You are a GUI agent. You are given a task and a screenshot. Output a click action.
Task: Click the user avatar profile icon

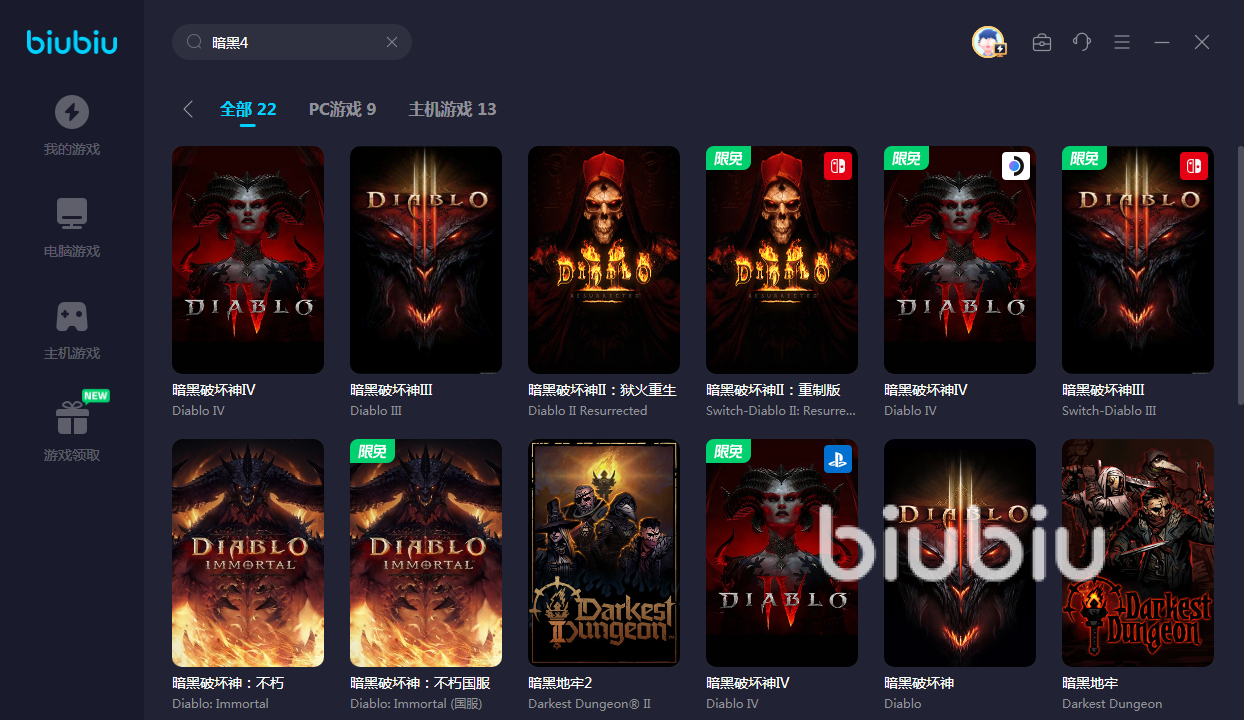click(988, 42)
